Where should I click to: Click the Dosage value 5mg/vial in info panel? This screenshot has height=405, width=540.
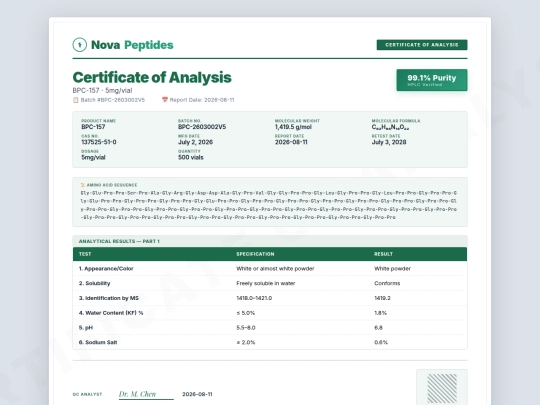[x=93, y=157]
